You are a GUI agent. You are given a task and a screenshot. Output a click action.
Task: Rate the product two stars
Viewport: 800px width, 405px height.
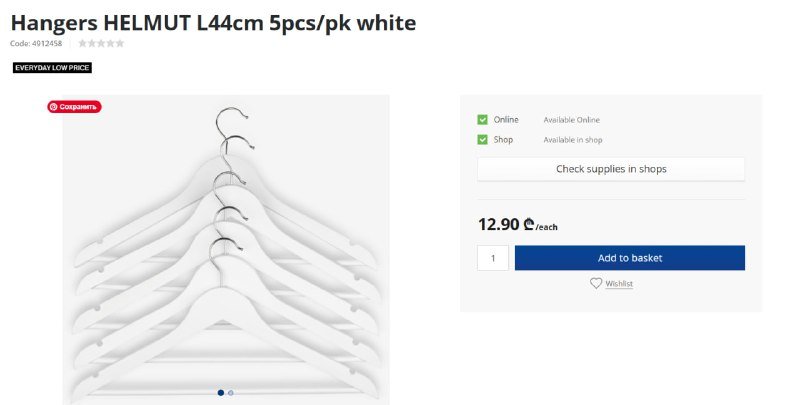91,43
